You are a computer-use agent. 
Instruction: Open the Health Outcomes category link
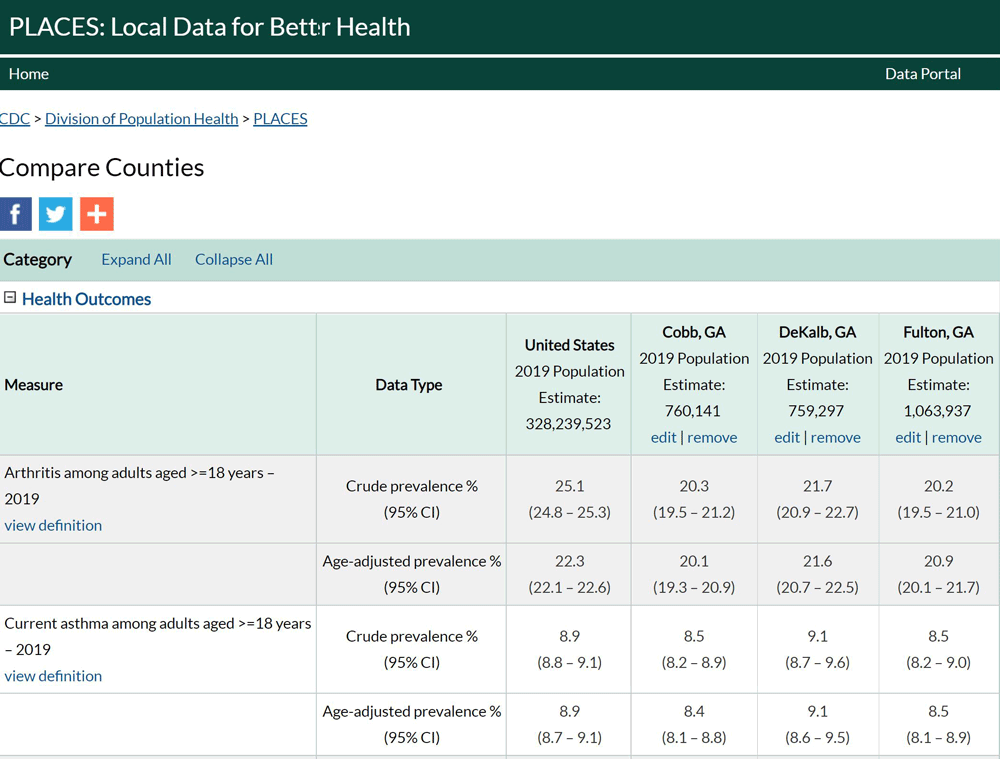(87, 298)
